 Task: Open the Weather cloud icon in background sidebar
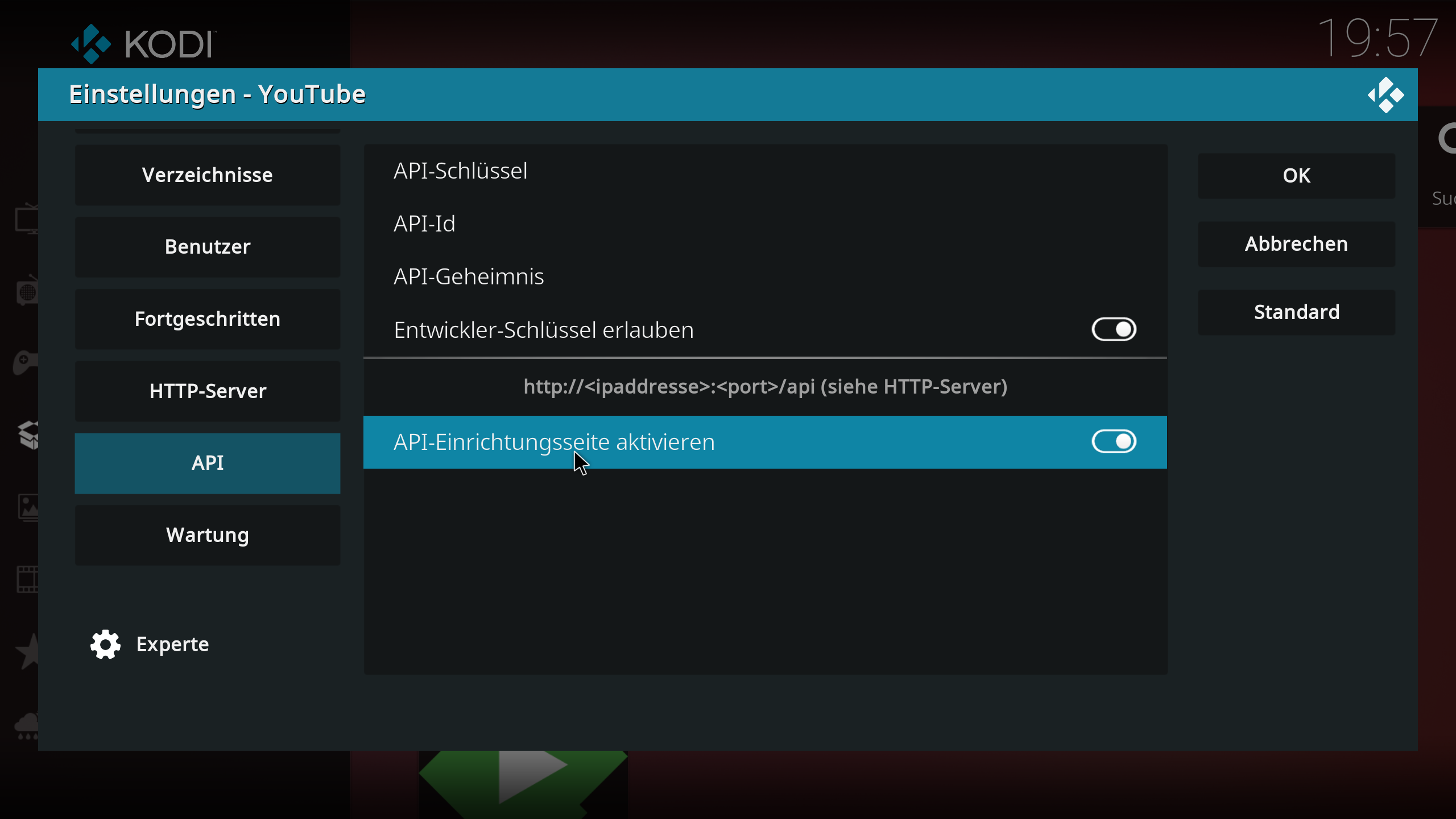click(x=27, y=726)
